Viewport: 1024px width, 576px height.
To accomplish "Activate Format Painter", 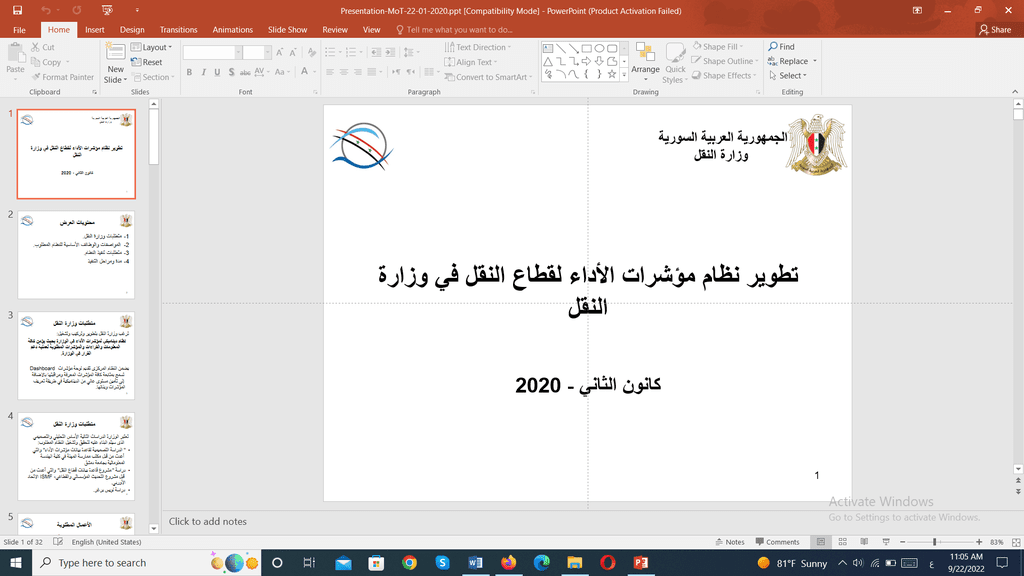I will pos(63,77).
